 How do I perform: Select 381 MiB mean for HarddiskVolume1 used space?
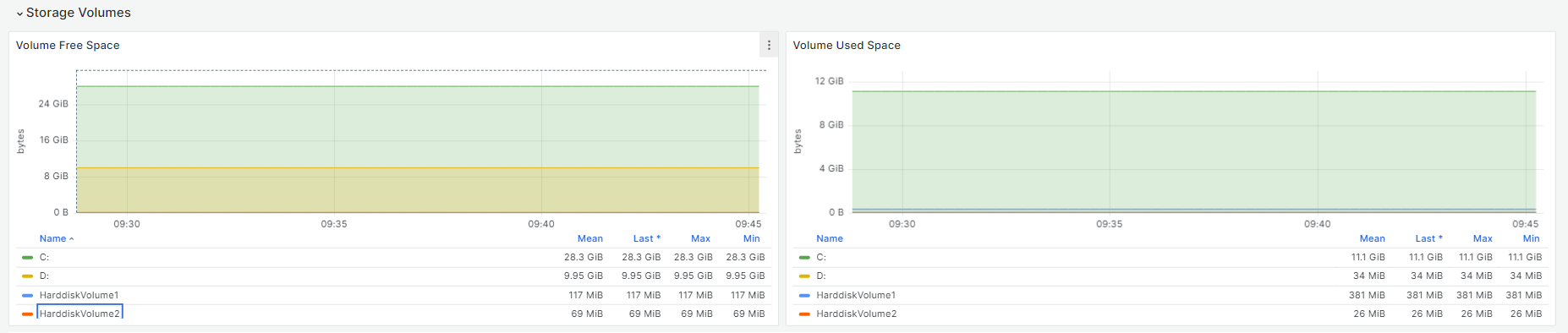click(1368, 295)
